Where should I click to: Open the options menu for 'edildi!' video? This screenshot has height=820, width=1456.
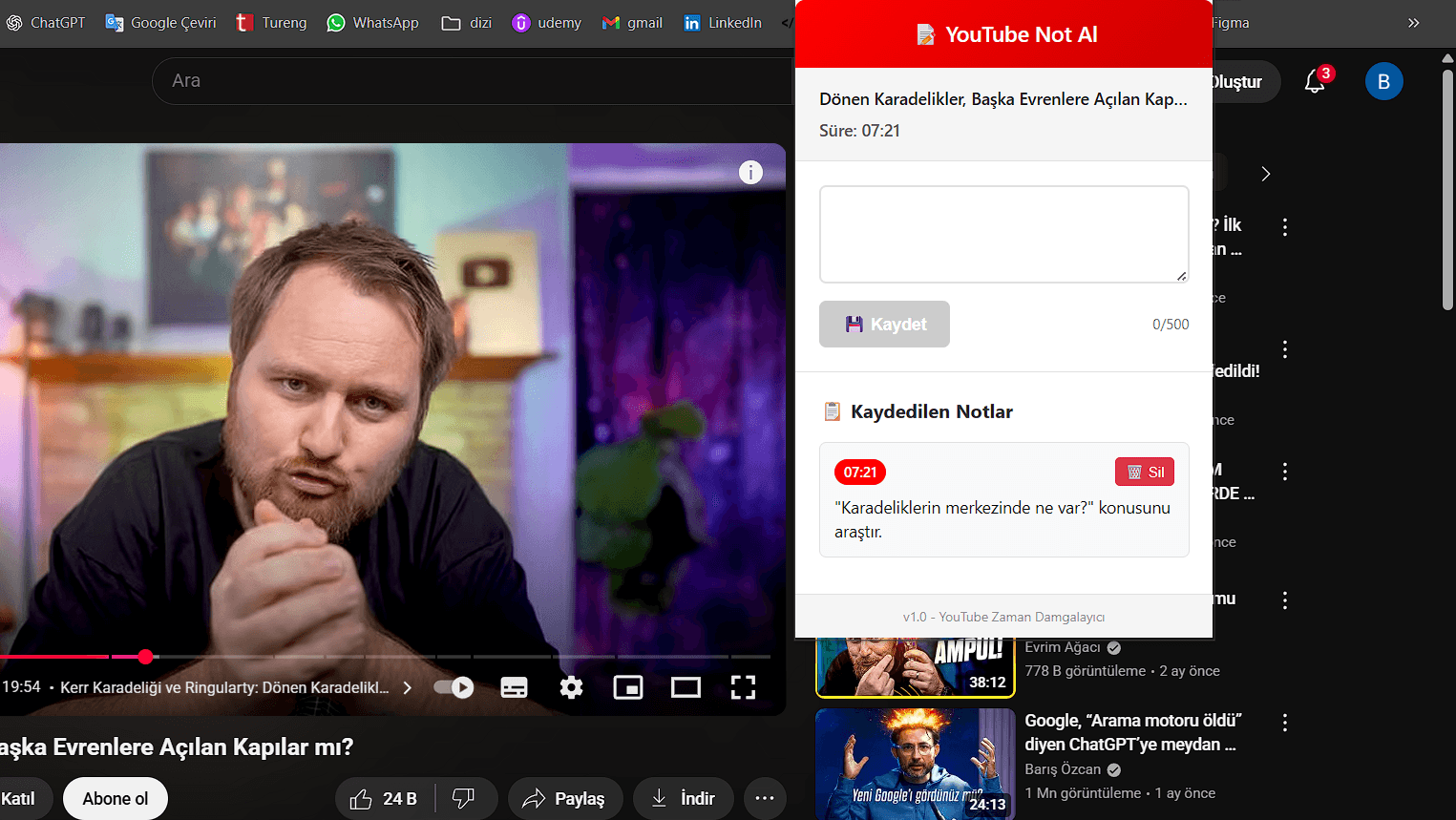click(1285, 349)
